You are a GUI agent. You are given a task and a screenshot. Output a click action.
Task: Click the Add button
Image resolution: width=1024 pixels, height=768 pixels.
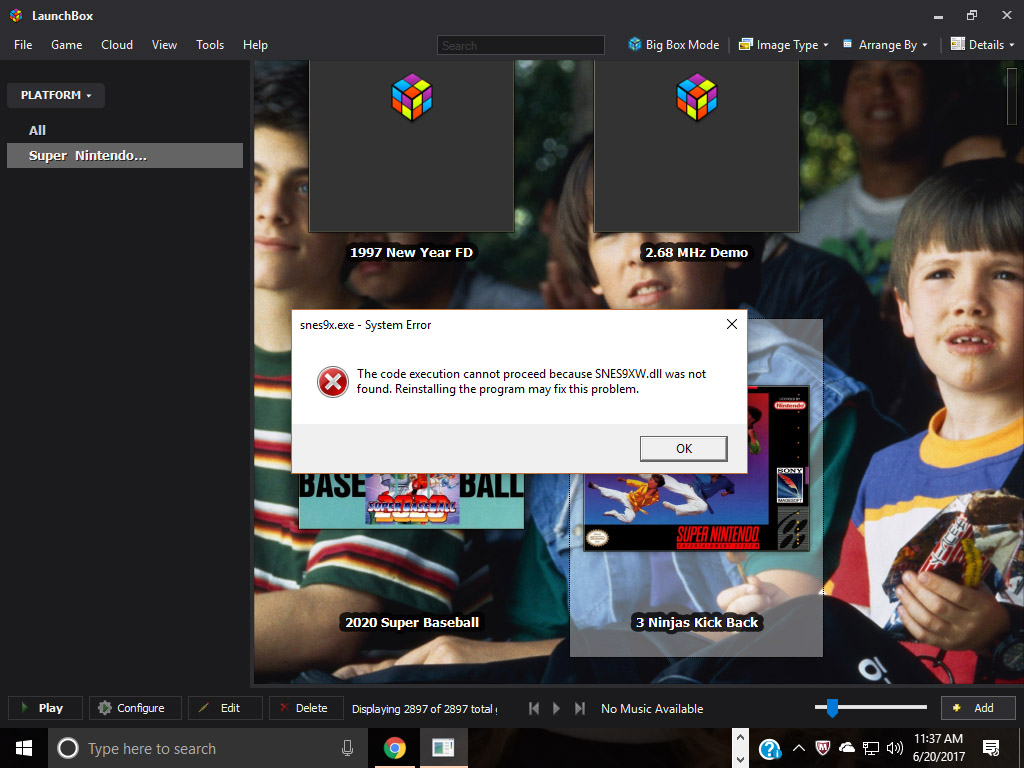tap(978, 708)
